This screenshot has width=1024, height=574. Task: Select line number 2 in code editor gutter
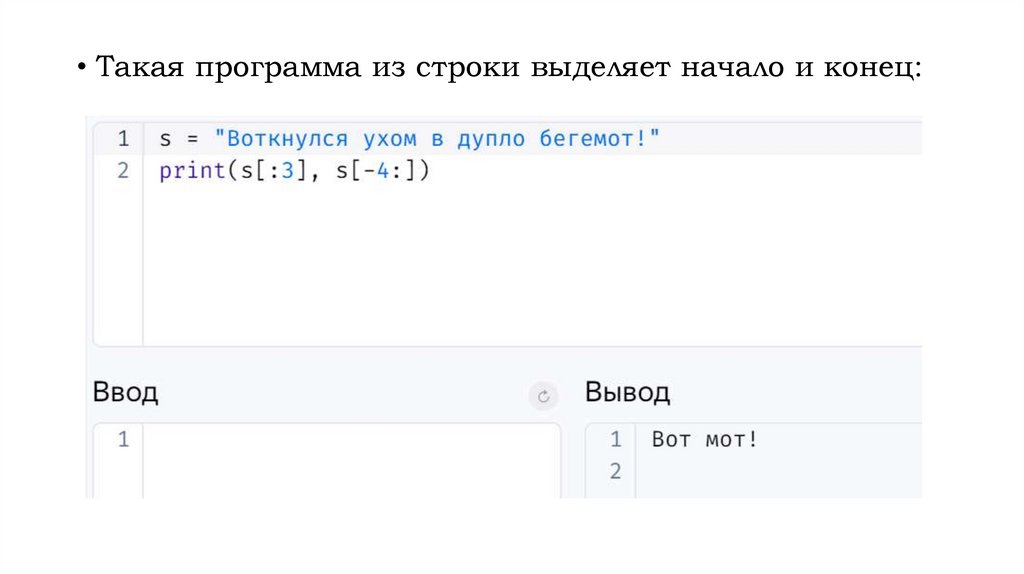pyautogui.click(x=122, y=171)
